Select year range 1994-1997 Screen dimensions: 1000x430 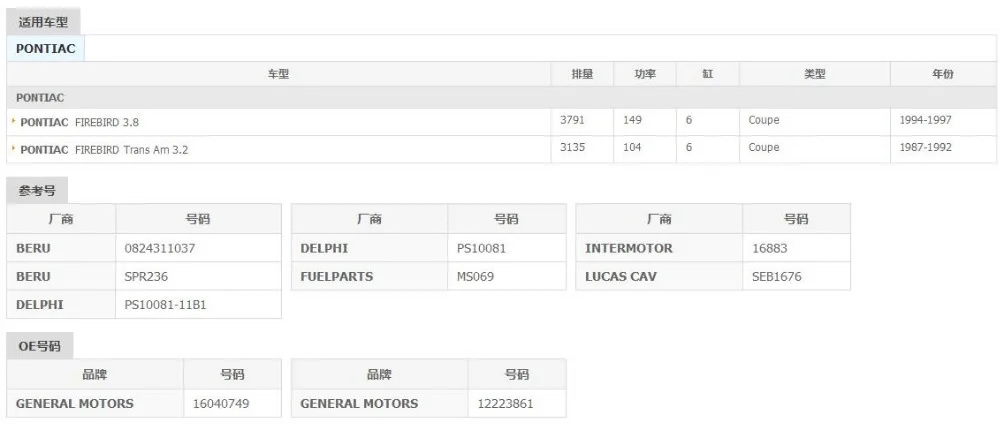pyautogui.click(x=925, y=120)
